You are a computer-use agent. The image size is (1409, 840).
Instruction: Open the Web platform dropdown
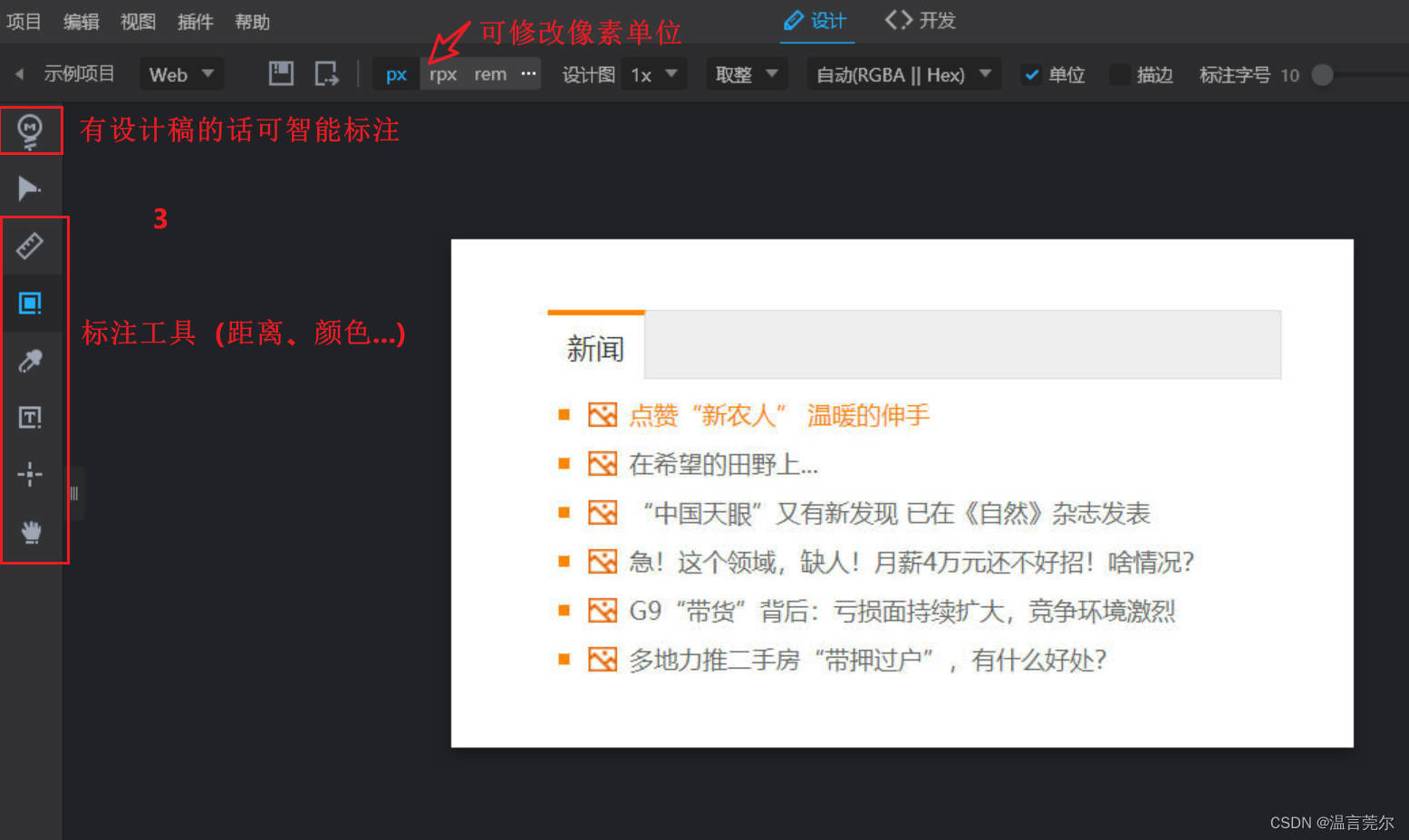tap(182, 74)
